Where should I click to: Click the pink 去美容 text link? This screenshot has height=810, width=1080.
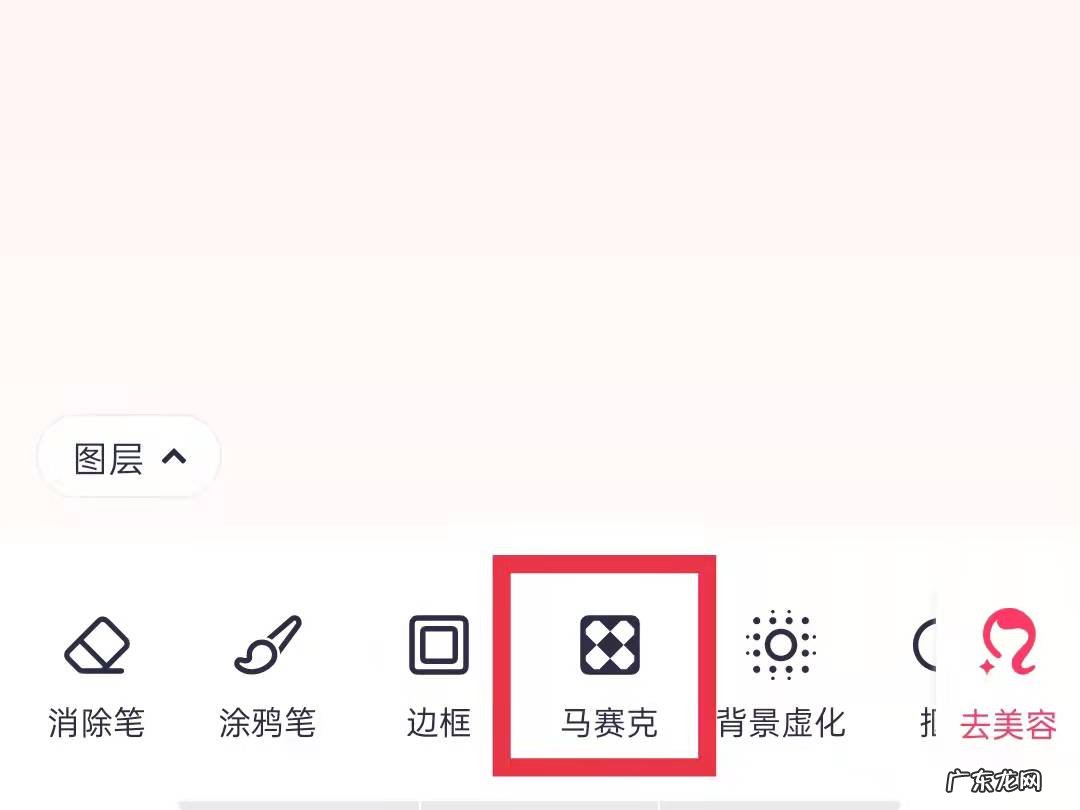click(1008, 725)
